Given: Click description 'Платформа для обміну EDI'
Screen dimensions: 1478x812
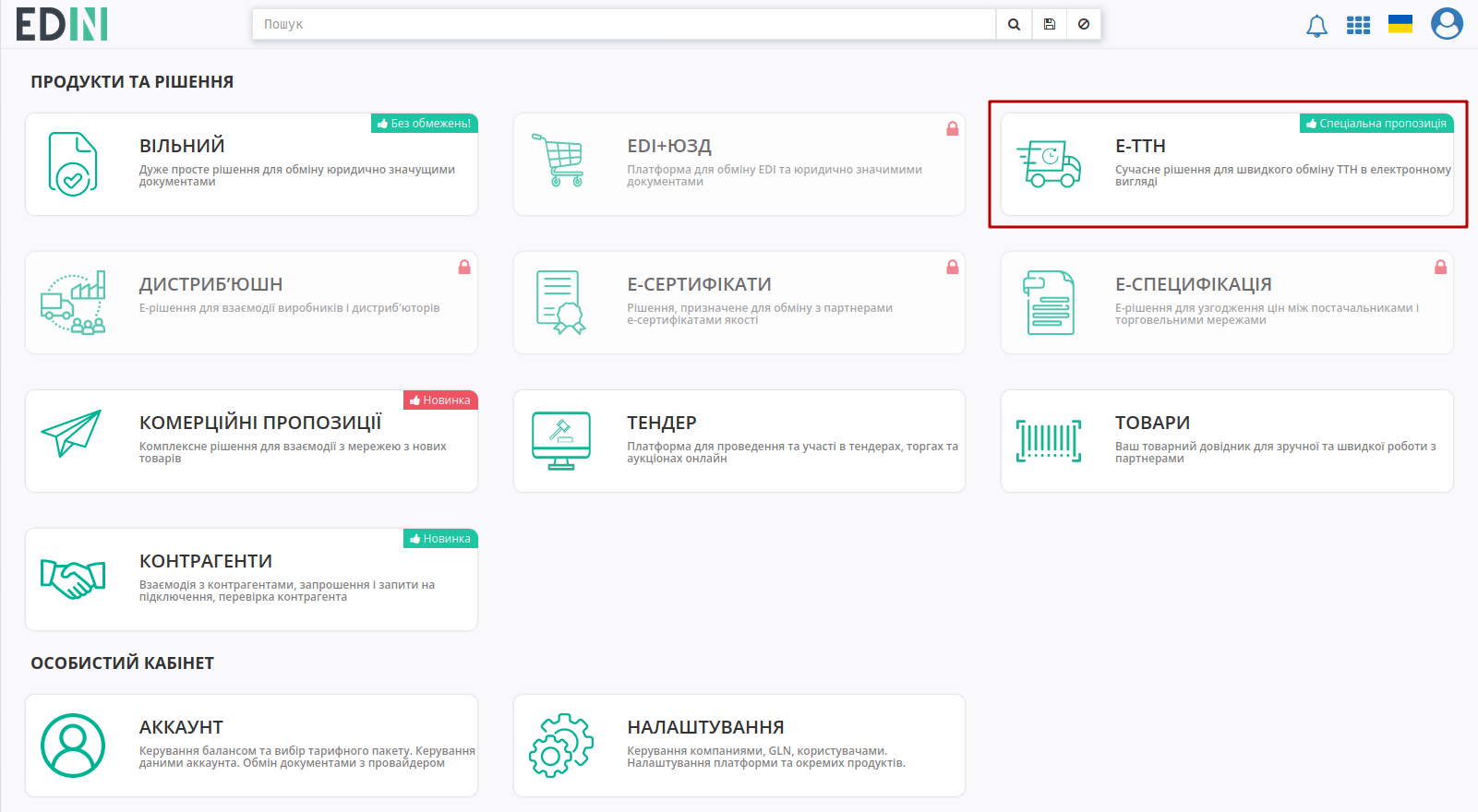Looking at the screenshot, I should 775,175.
